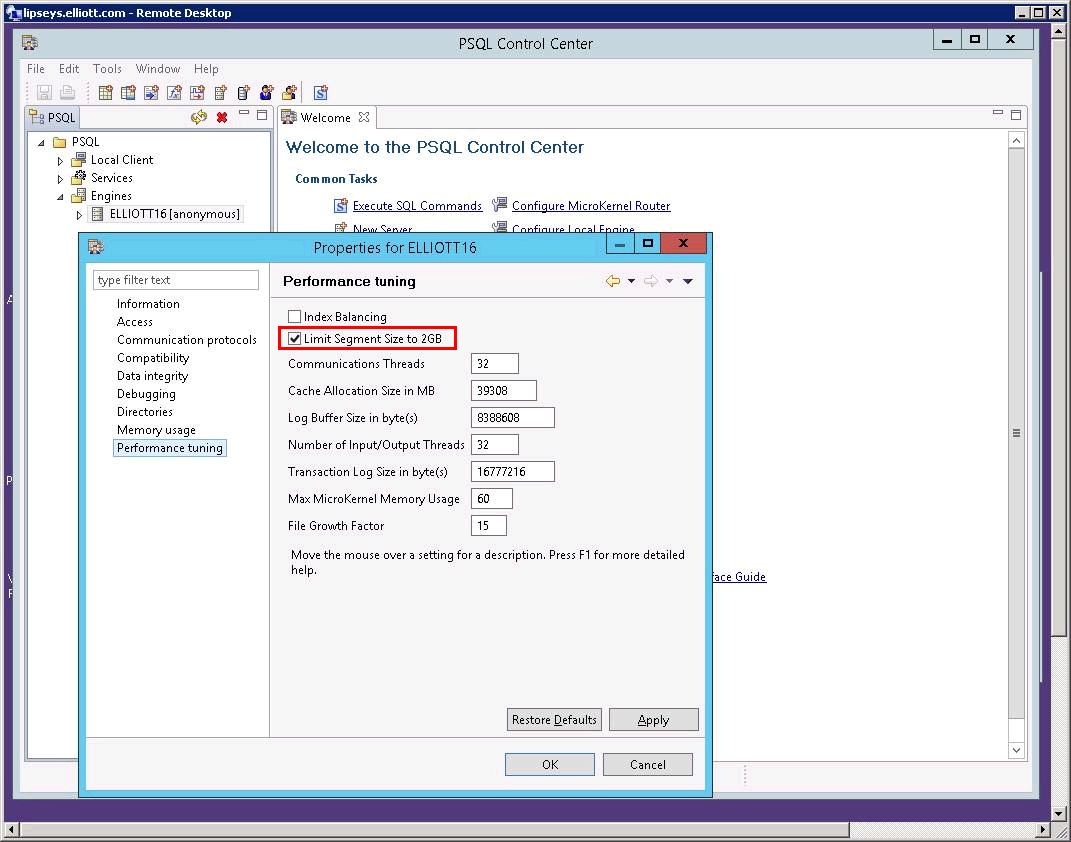Open the back history dropdown arrow
The width and height of the screenshot is (1071, 842).
point(631,281)
